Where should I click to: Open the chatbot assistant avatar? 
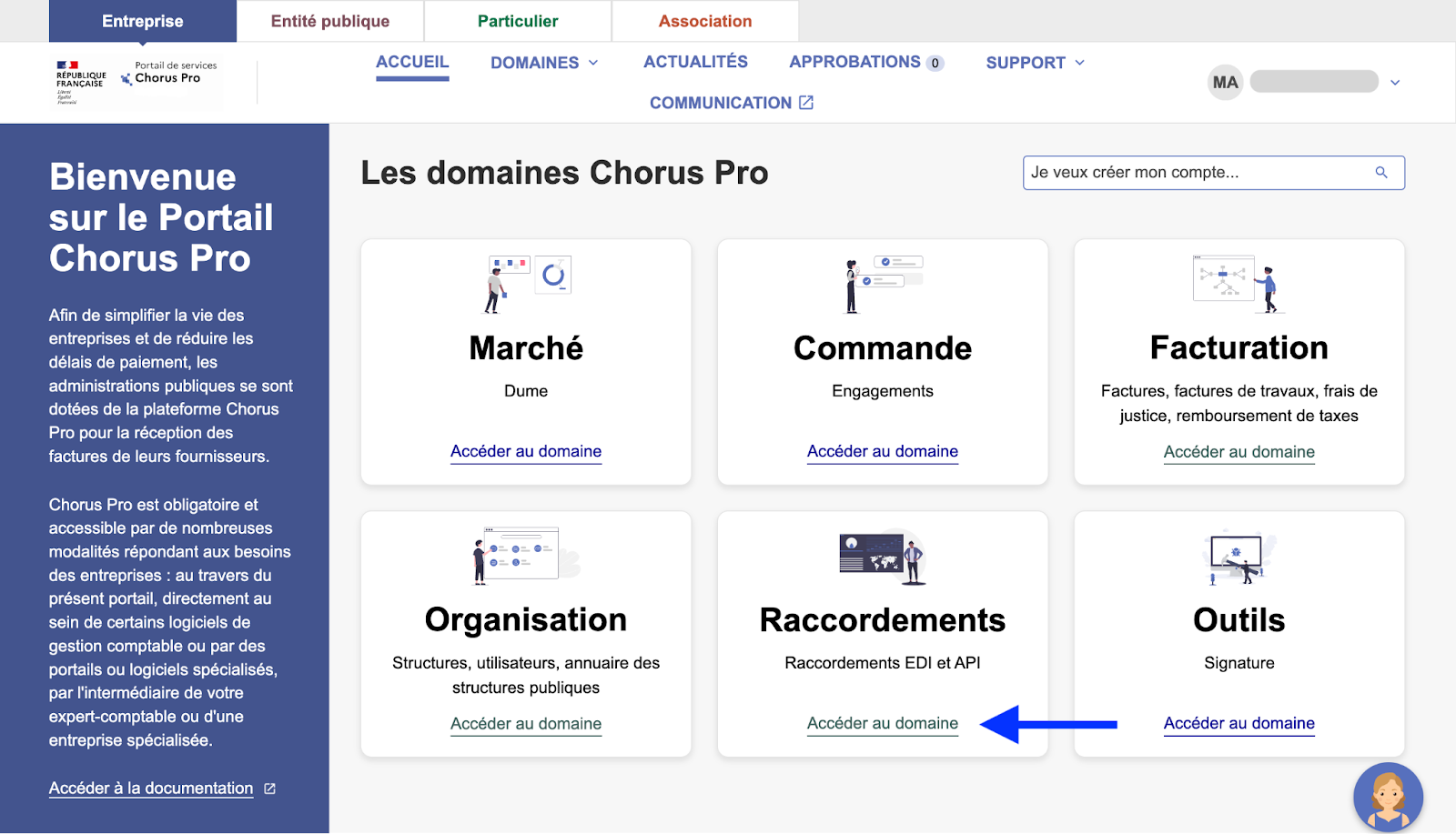pyautogui.click(x=1388, y=798)
